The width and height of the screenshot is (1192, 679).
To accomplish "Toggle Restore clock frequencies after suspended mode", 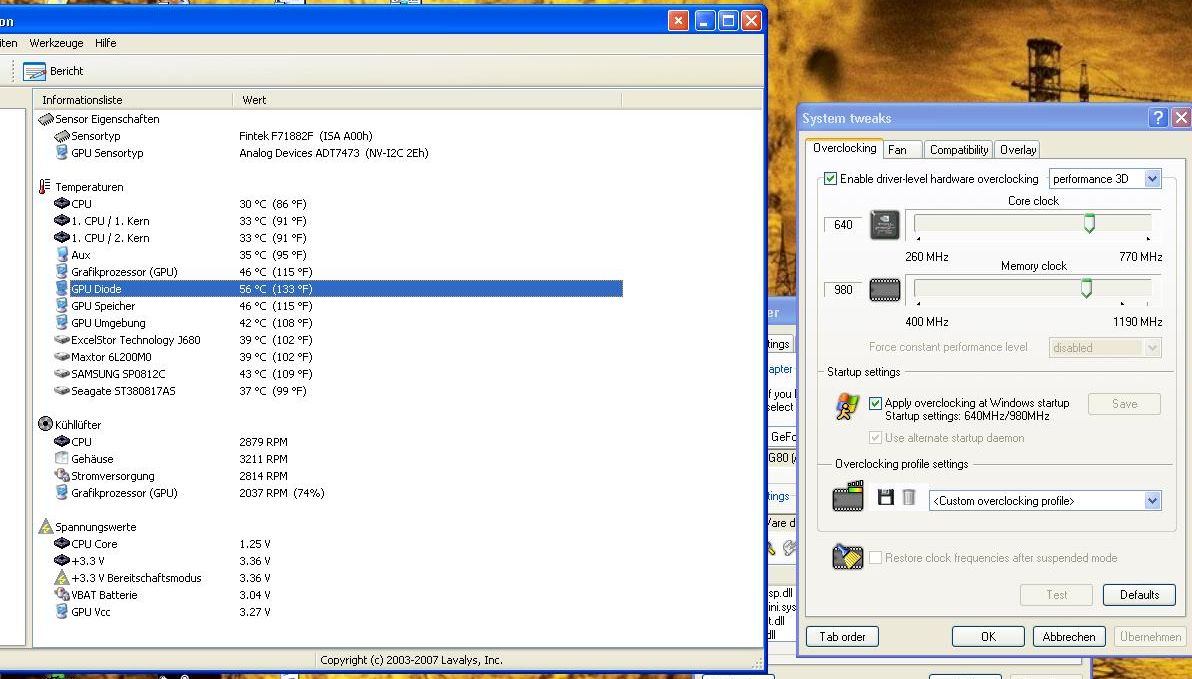I will pyautogui.click(x=875, y=558).
